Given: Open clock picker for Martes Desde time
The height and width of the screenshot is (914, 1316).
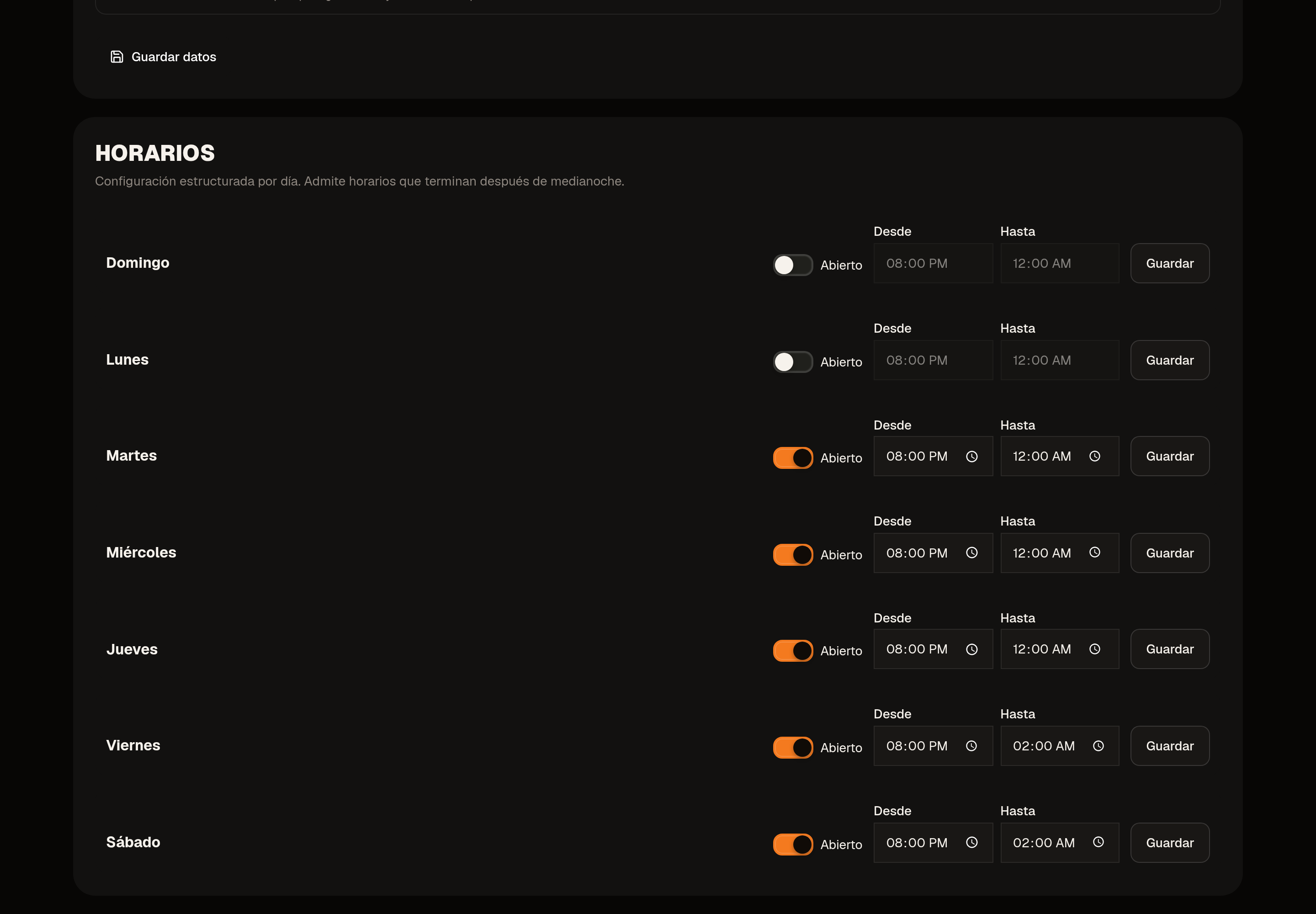Looking at the screenshot, I should pyautogui.click(x=972, y=457).
